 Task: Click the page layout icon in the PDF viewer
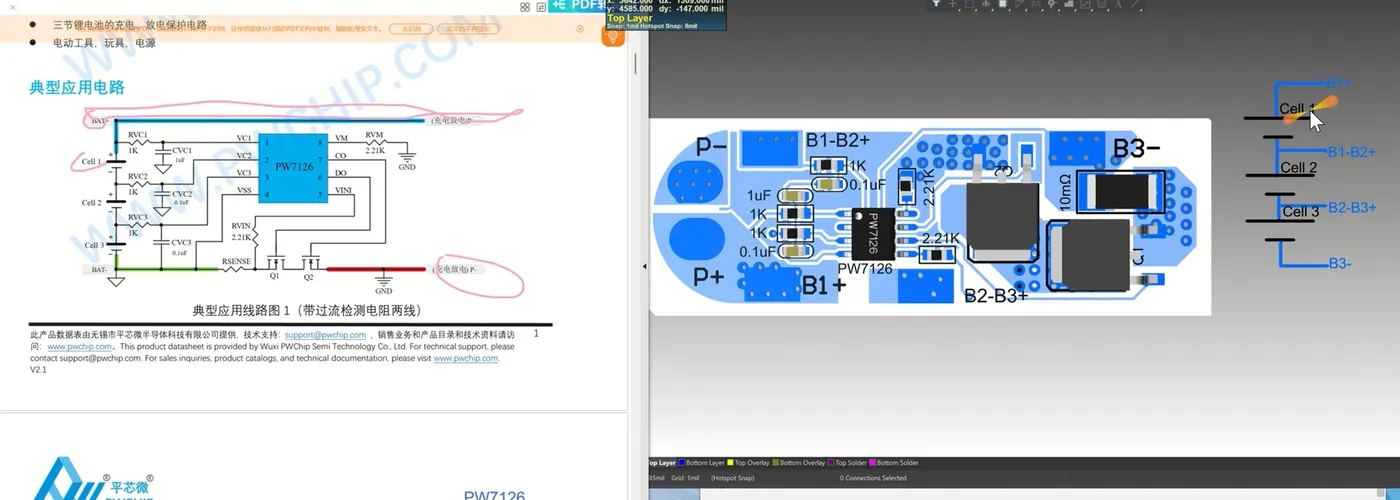point(541,6)
